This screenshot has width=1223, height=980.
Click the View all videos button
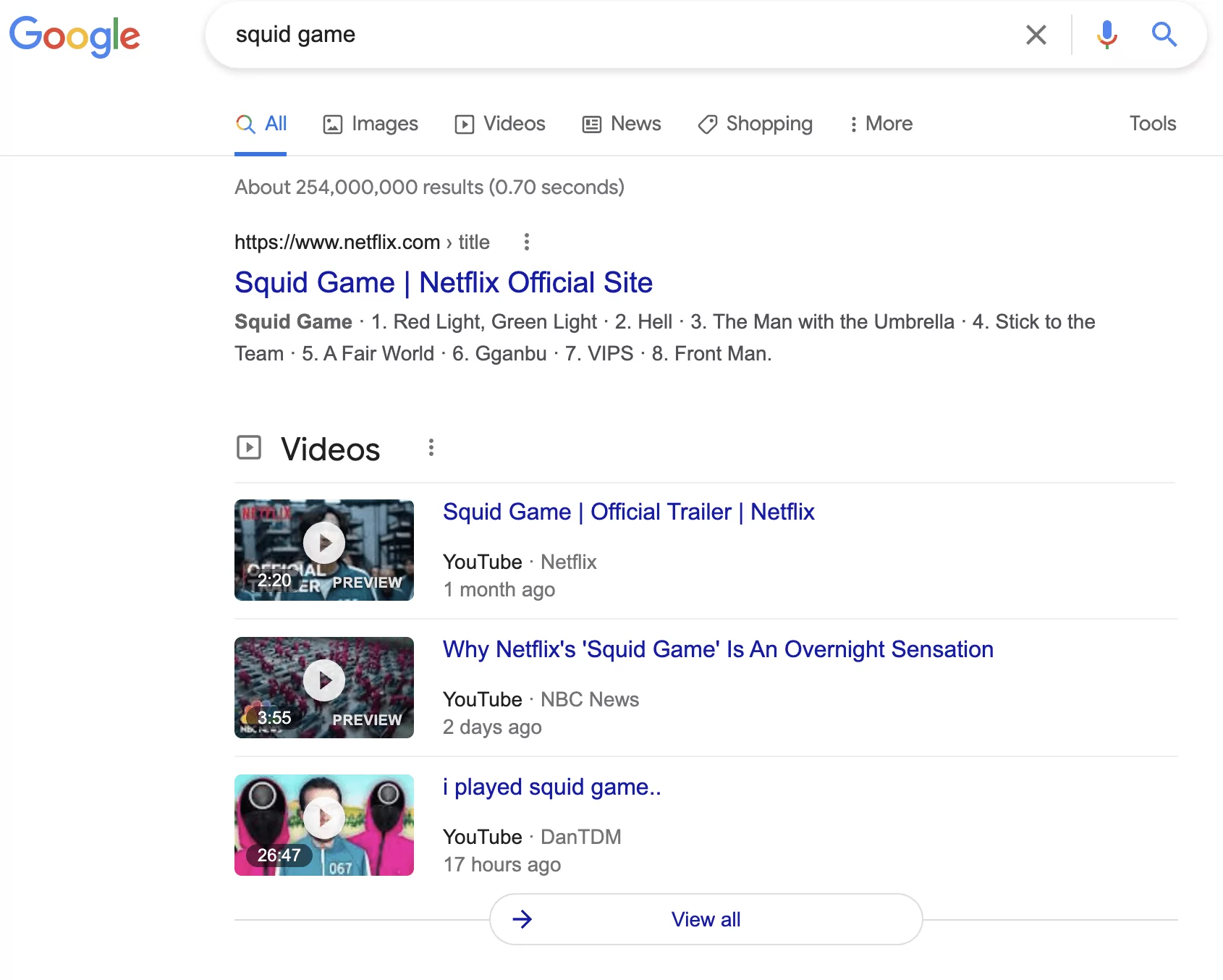tap(706, 919)
